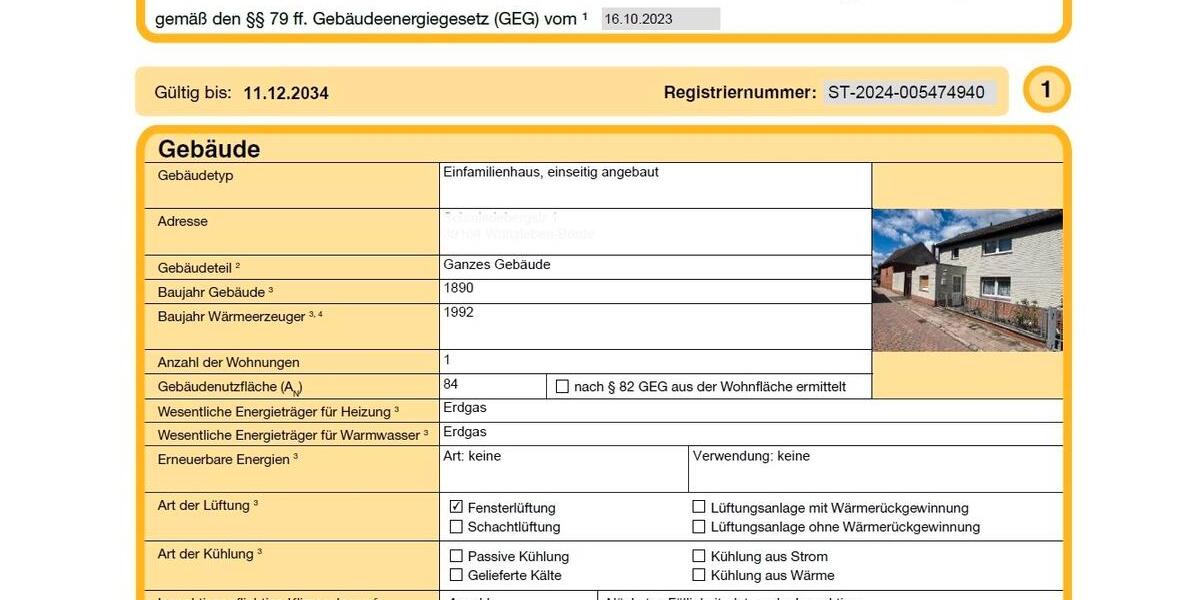Check the Gelieferte Kälte box

[456, 575]
